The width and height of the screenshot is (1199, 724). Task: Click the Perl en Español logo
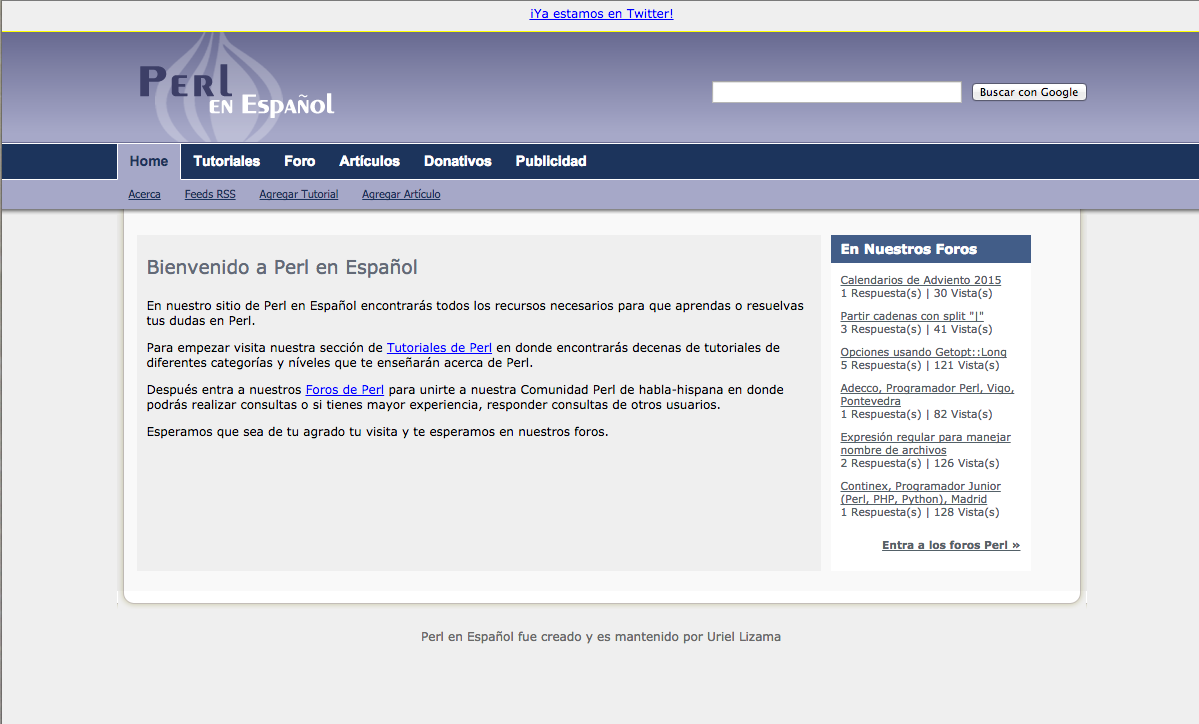pyautogui.click(x=235, y=88)
